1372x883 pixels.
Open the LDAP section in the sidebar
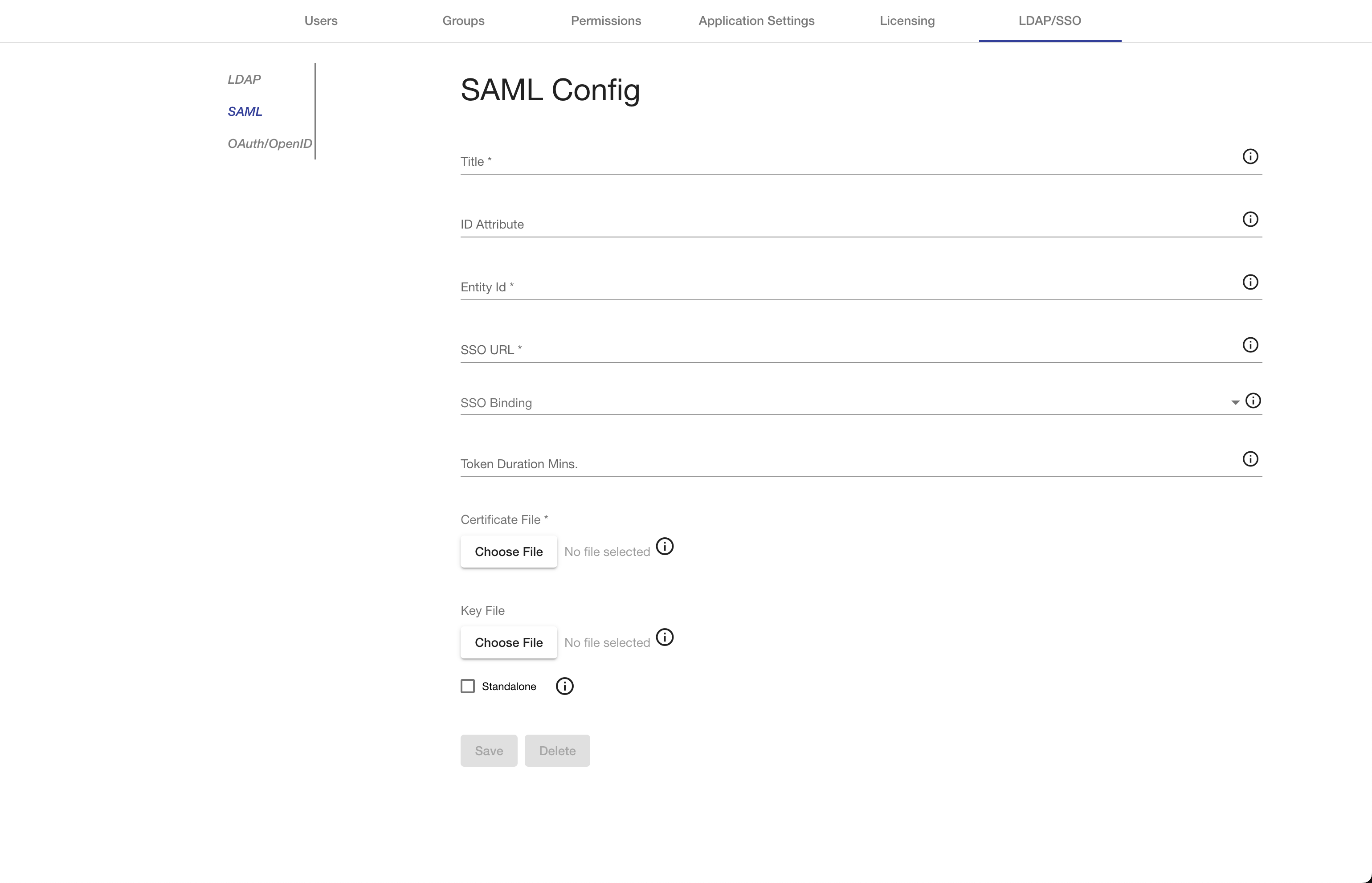click(244, 79)
